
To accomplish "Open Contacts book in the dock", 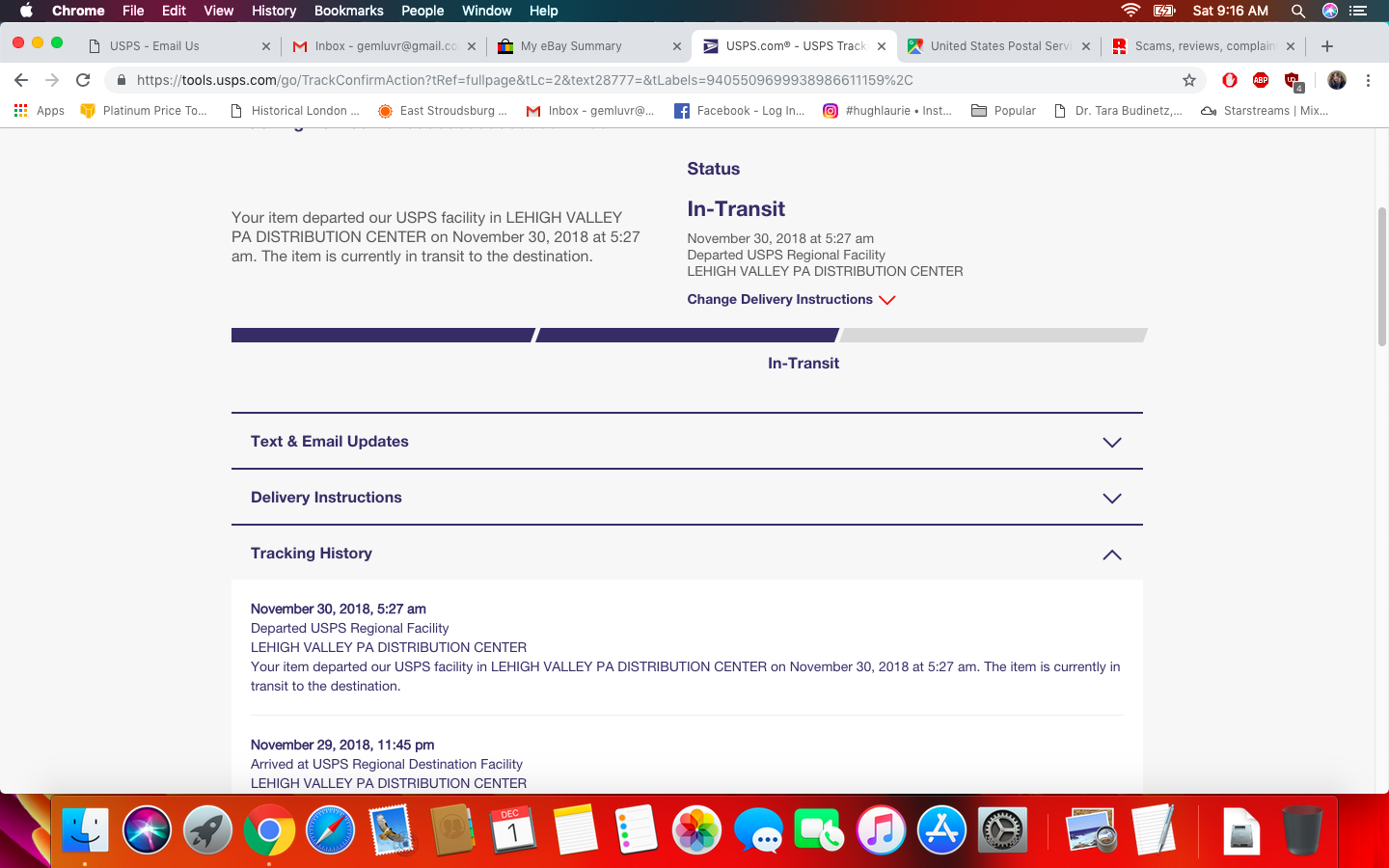I will (x=452, y=829).
